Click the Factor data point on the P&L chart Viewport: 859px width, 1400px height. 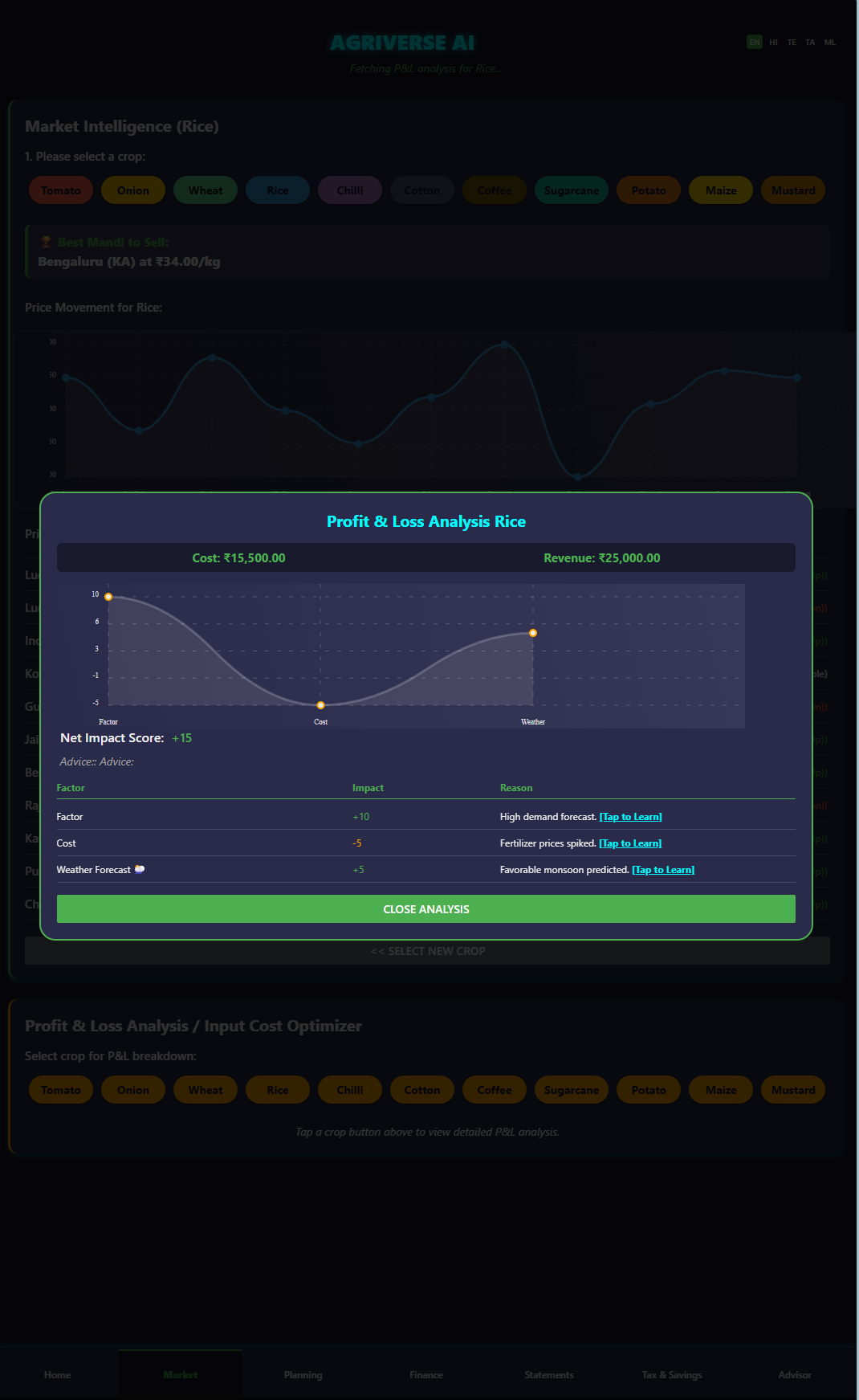(108, 597)
